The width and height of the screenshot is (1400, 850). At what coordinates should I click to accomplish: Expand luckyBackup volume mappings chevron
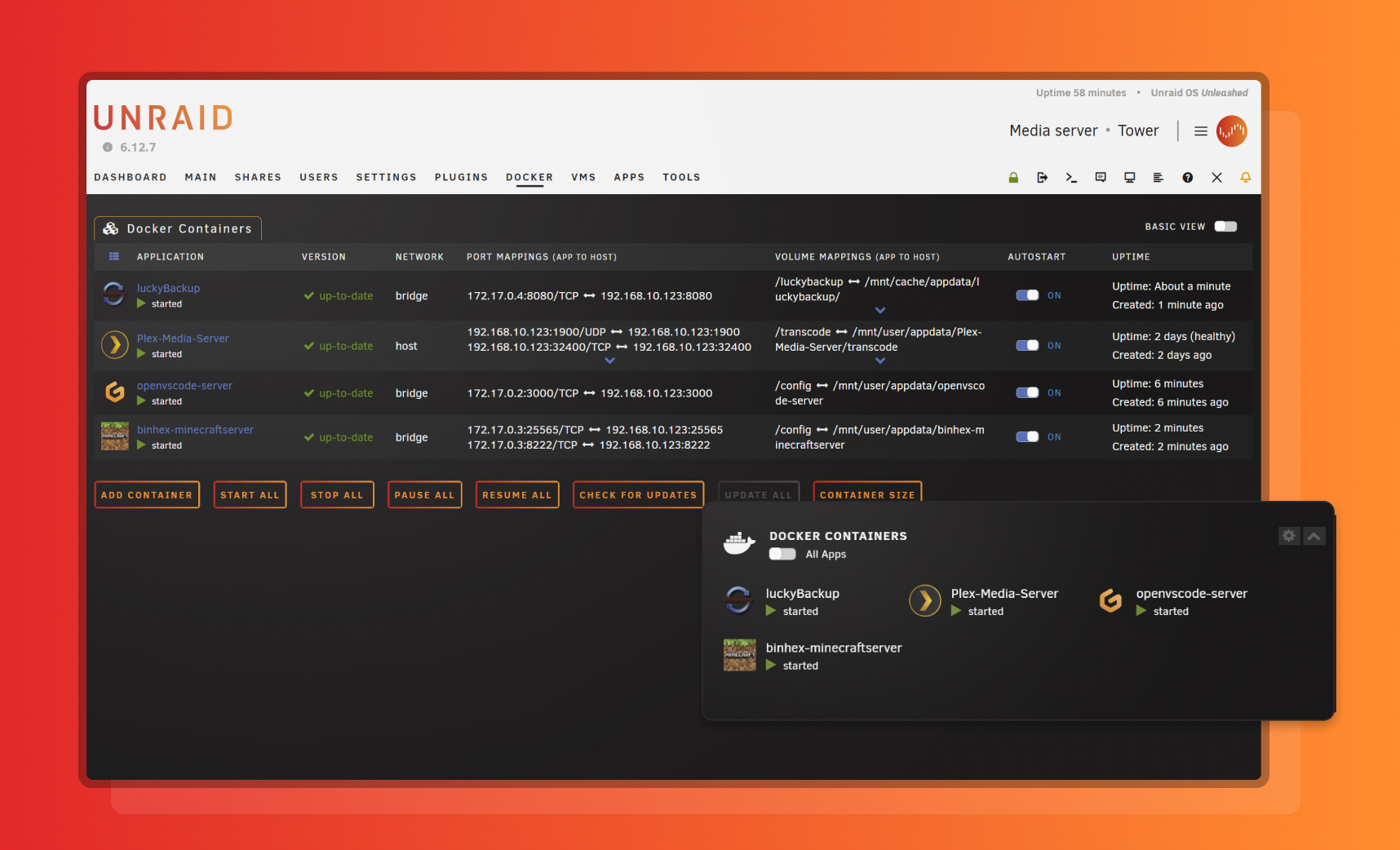coord(879,310)
